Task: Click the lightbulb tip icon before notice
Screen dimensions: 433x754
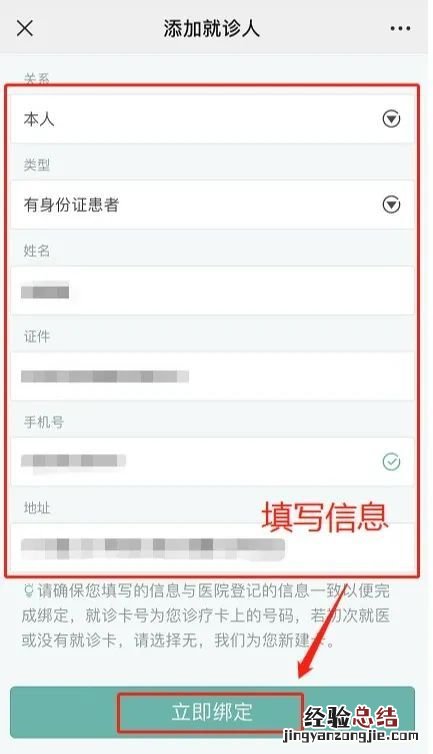Action: point(28,591)
